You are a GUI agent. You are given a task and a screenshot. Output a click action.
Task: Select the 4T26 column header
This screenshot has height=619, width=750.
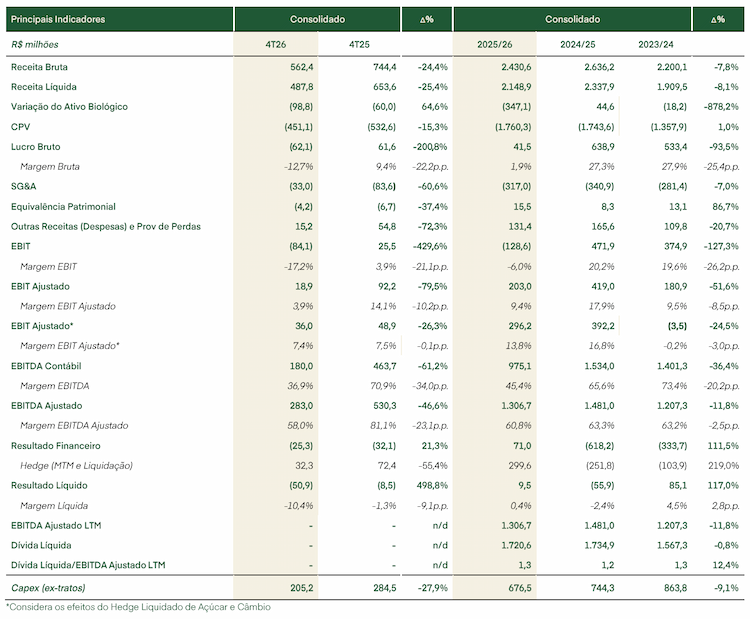(x=276, y=44)
